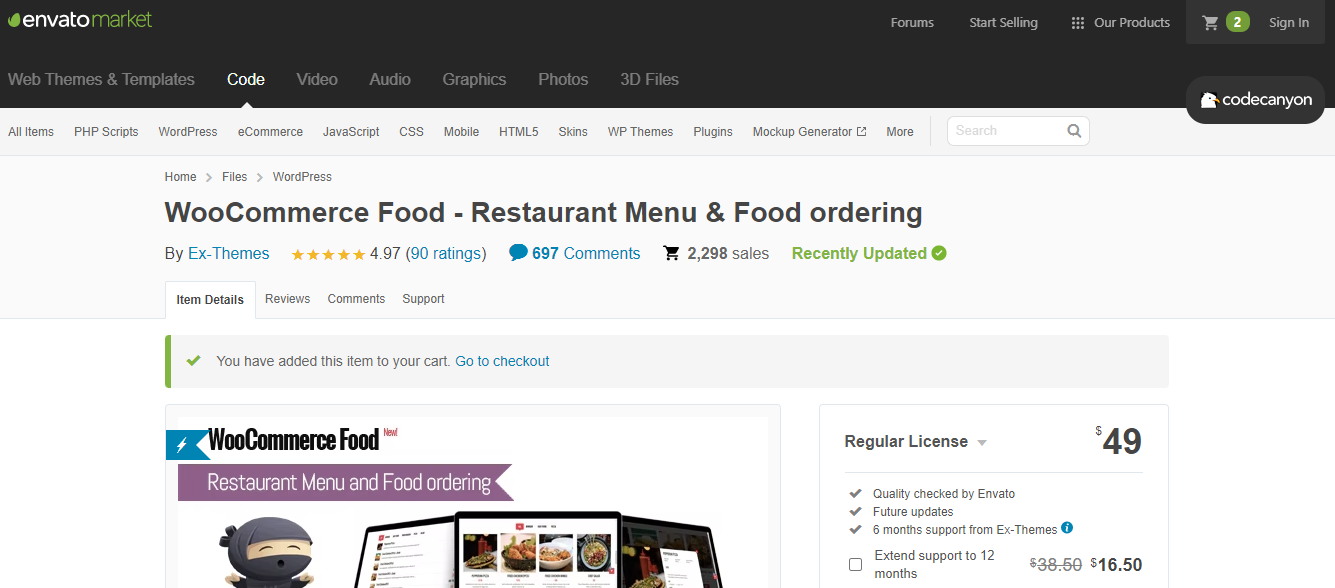Browse PHP Scripts category

106,131
